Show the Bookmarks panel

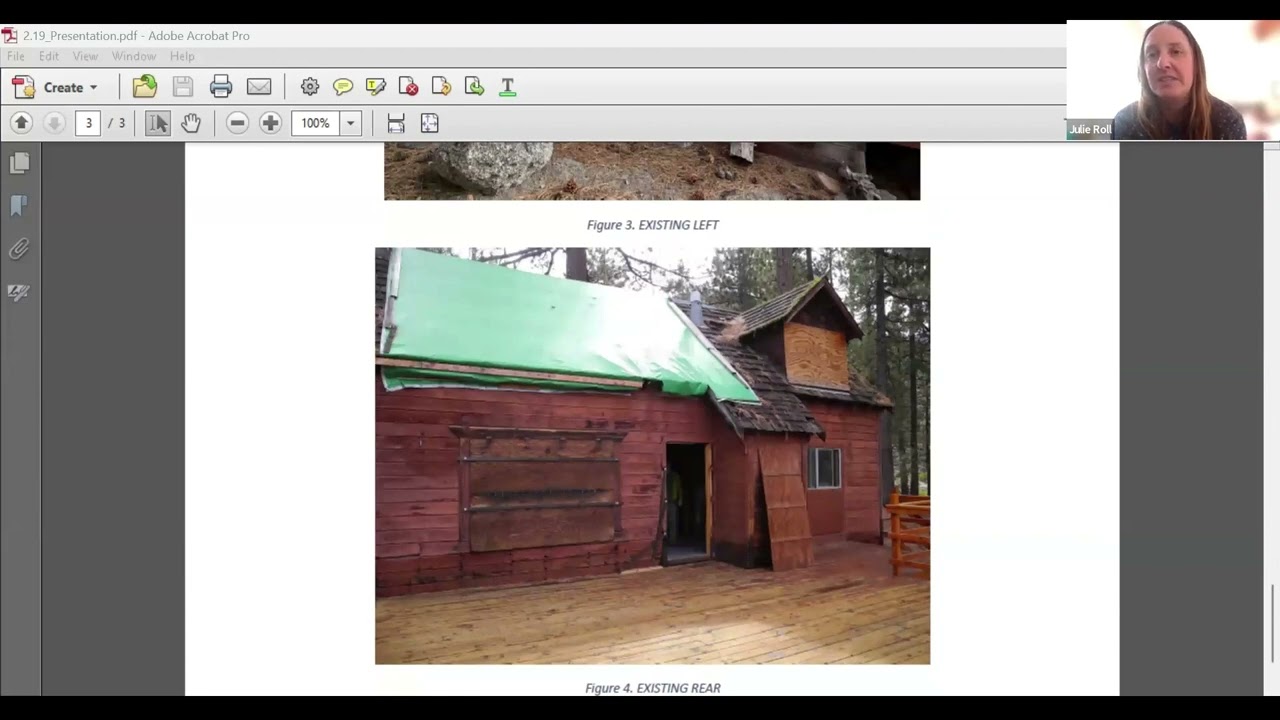pos(19,206)
